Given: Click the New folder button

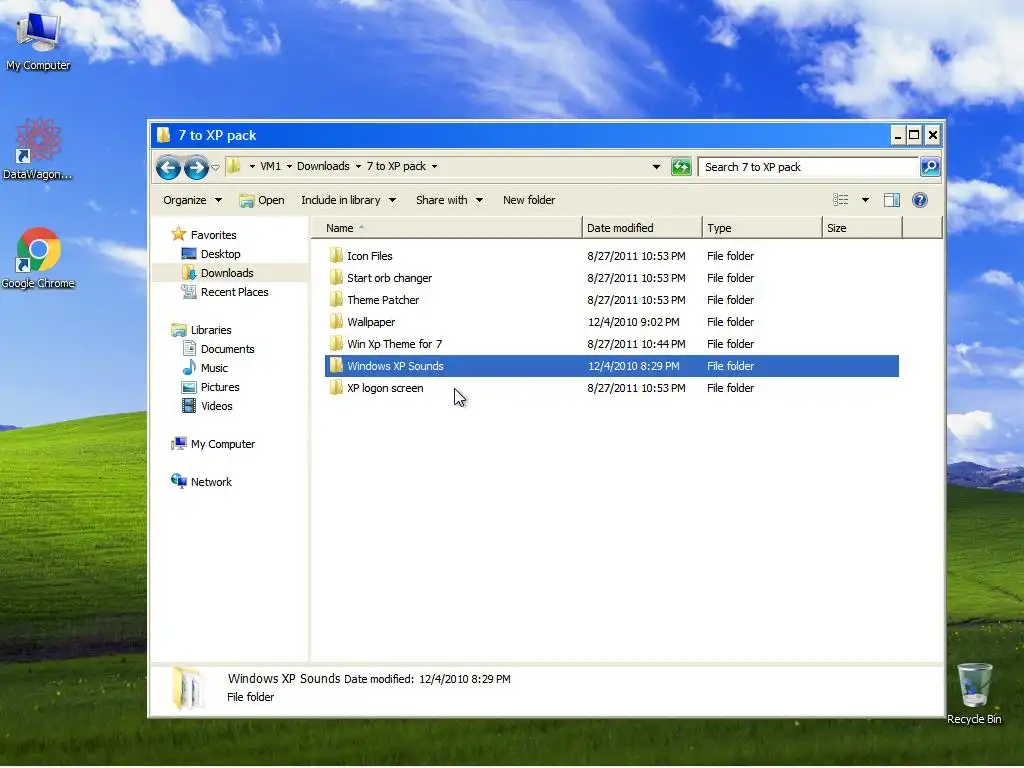Looking at the screenshot, I should 529,200.
